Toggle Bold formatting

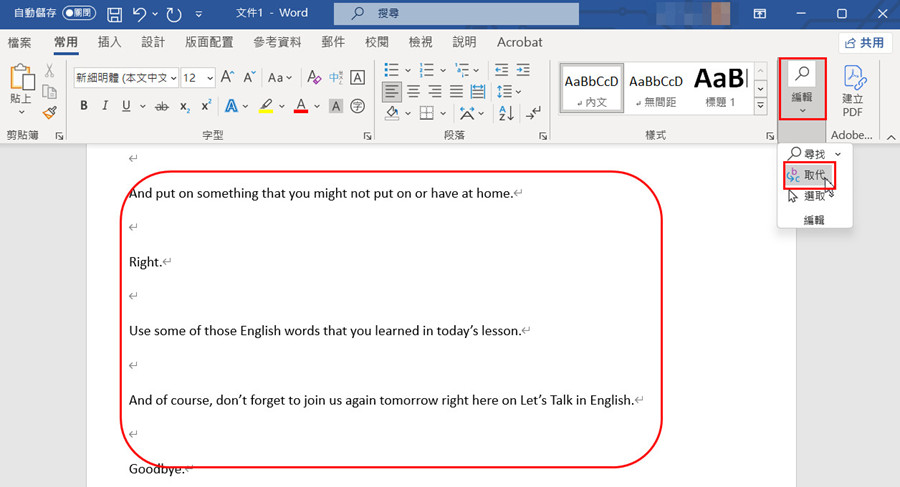click(84, 106)
